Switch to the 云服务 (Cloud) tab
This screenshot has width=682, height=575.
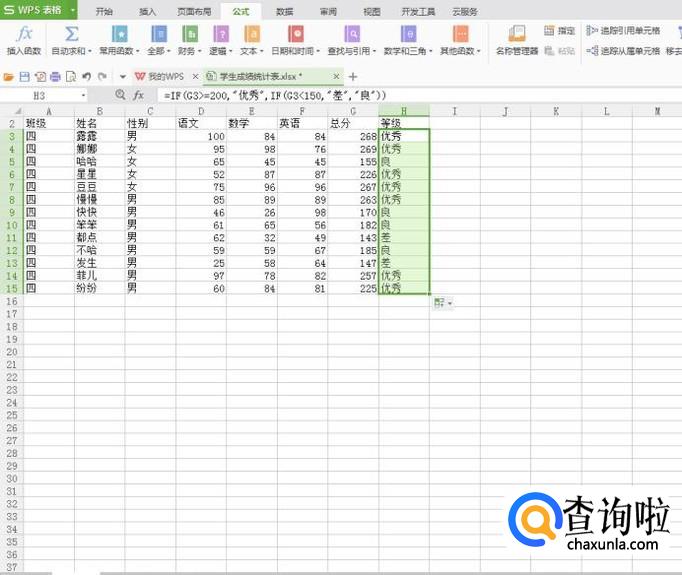[465, 12]
